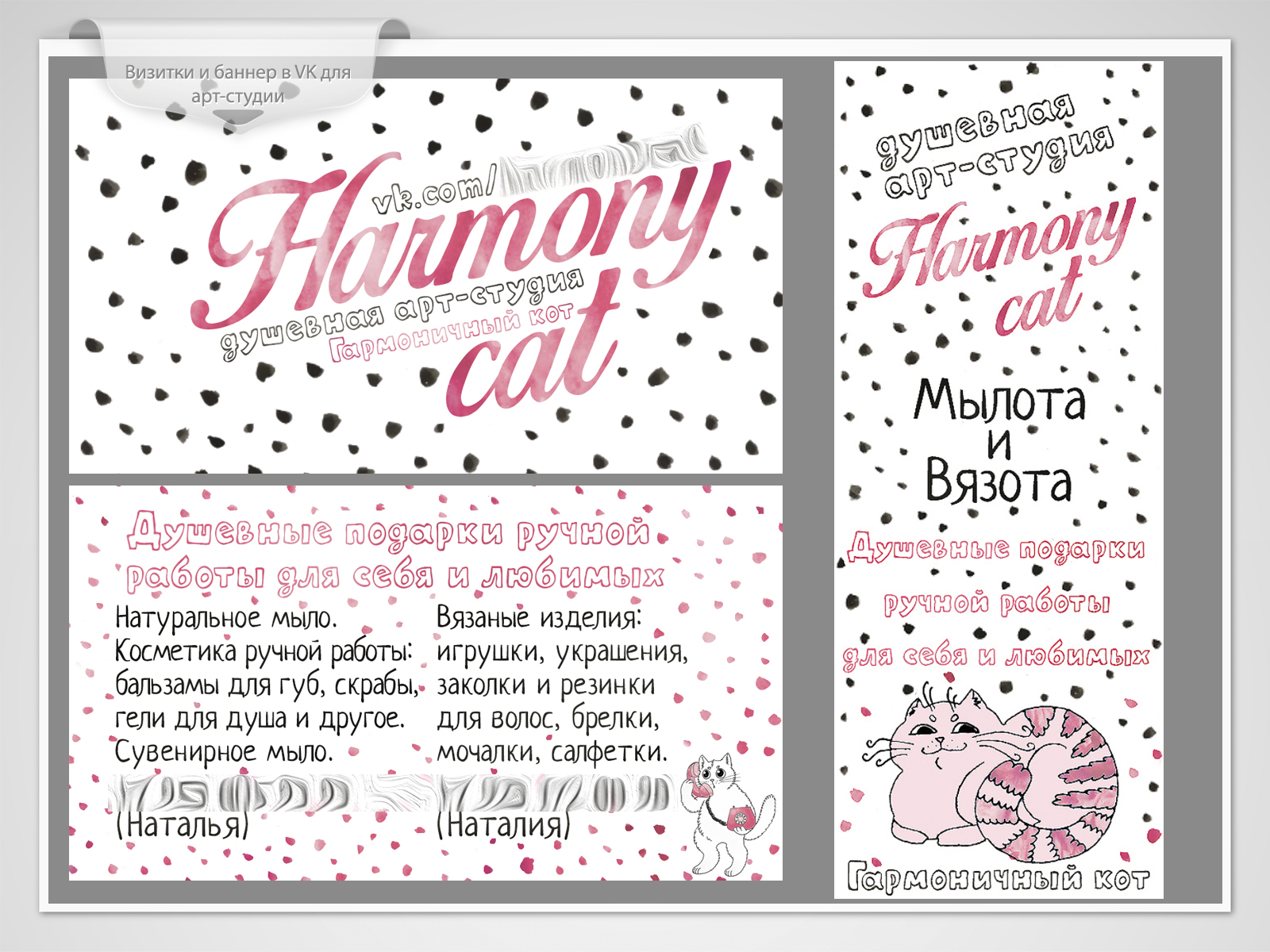Click the line "Косметика ручной работы:"

pyautogui.click(x=264, y=651)
